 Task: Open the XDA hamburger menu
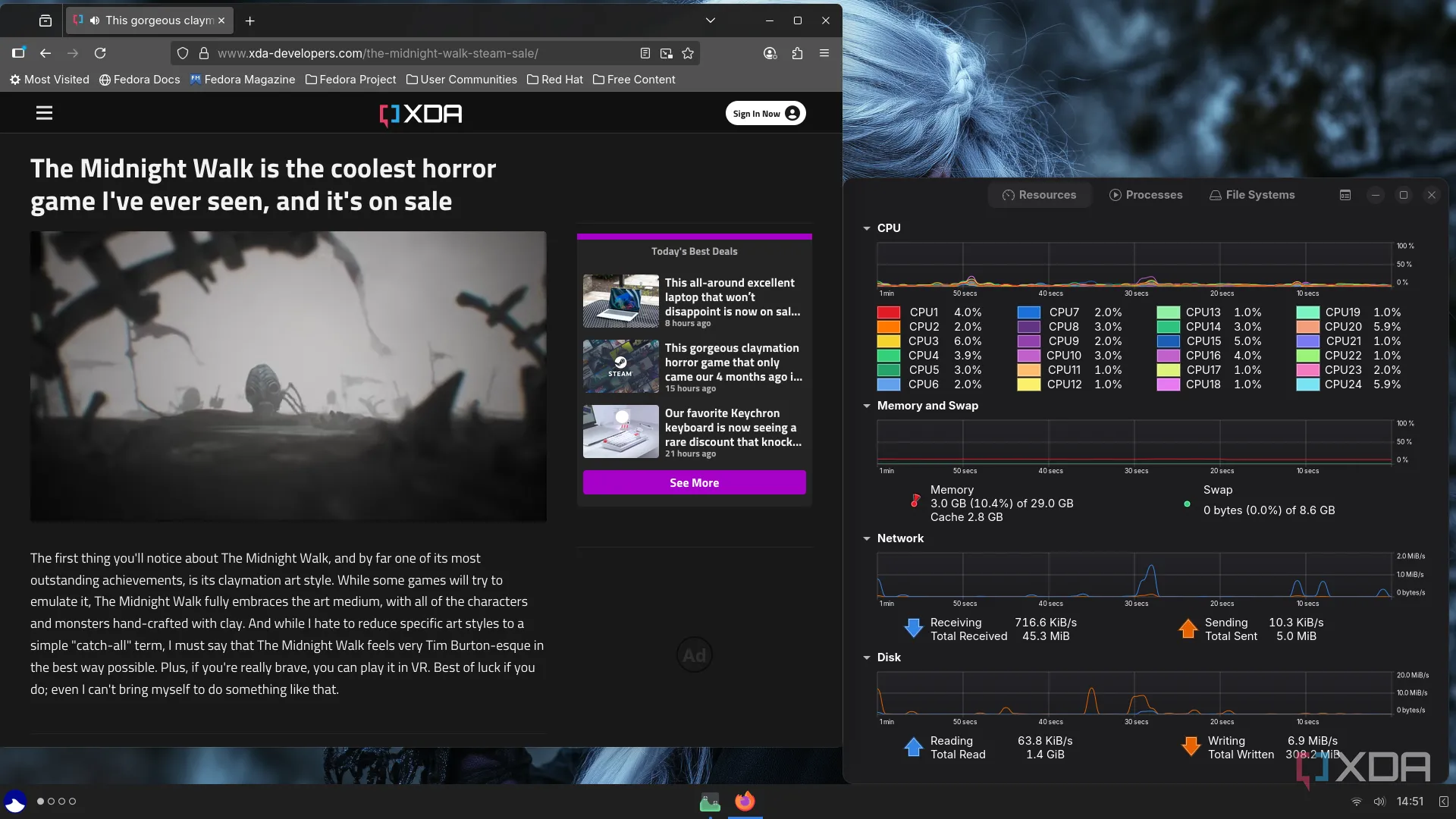[44, 113]
